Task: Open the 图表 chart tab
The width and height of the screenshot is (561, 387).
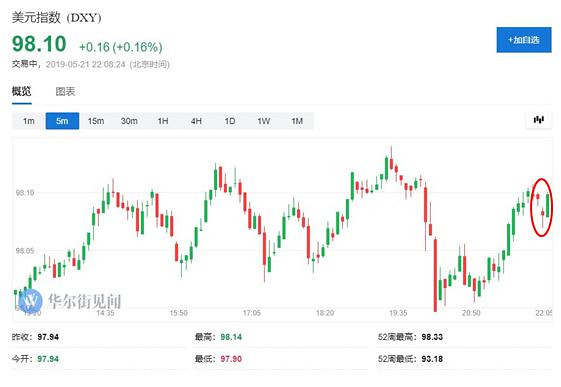Action: 65,92
